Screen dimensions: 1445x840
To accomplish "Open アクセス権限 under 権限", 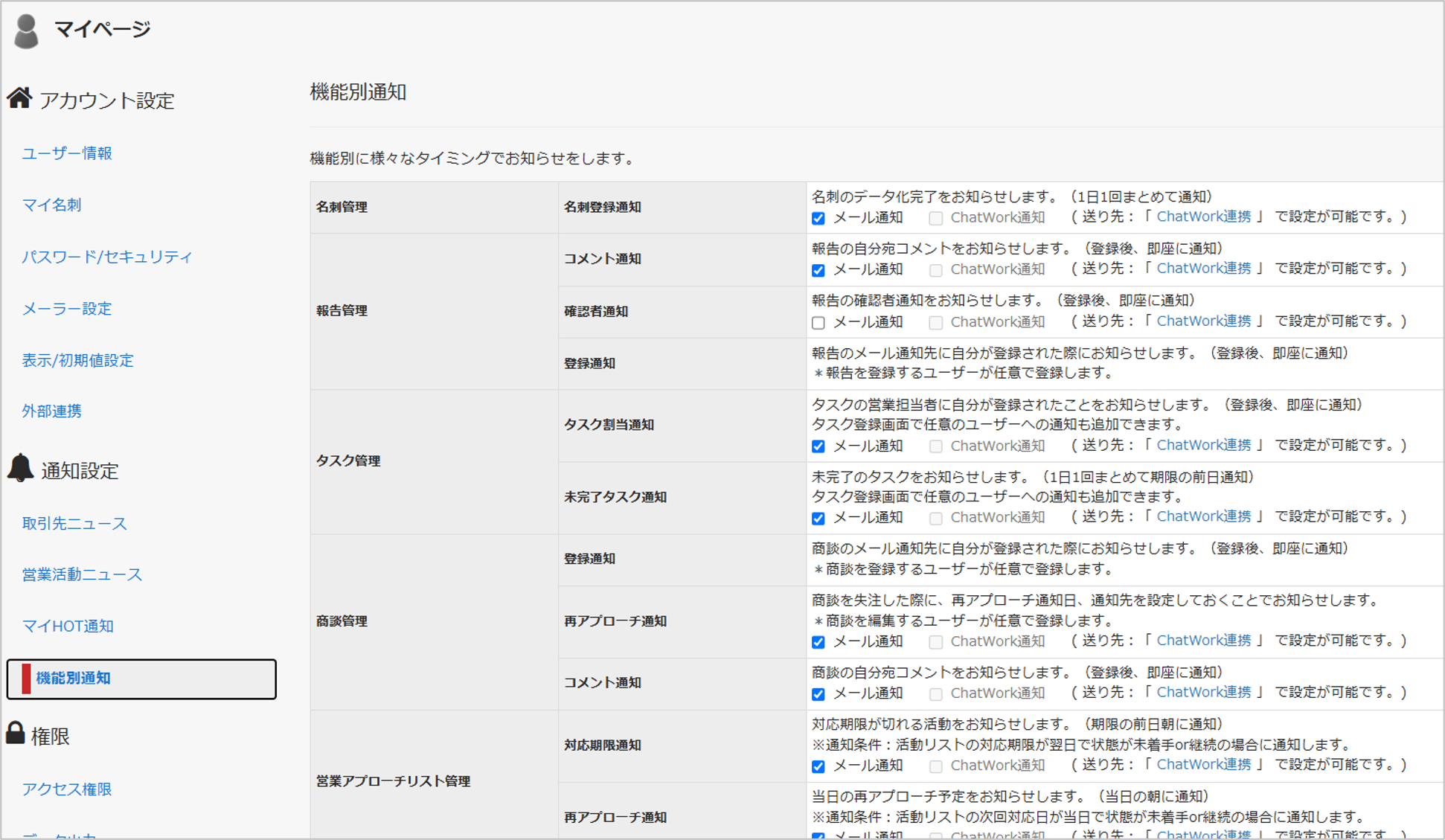I will (67, 789).
